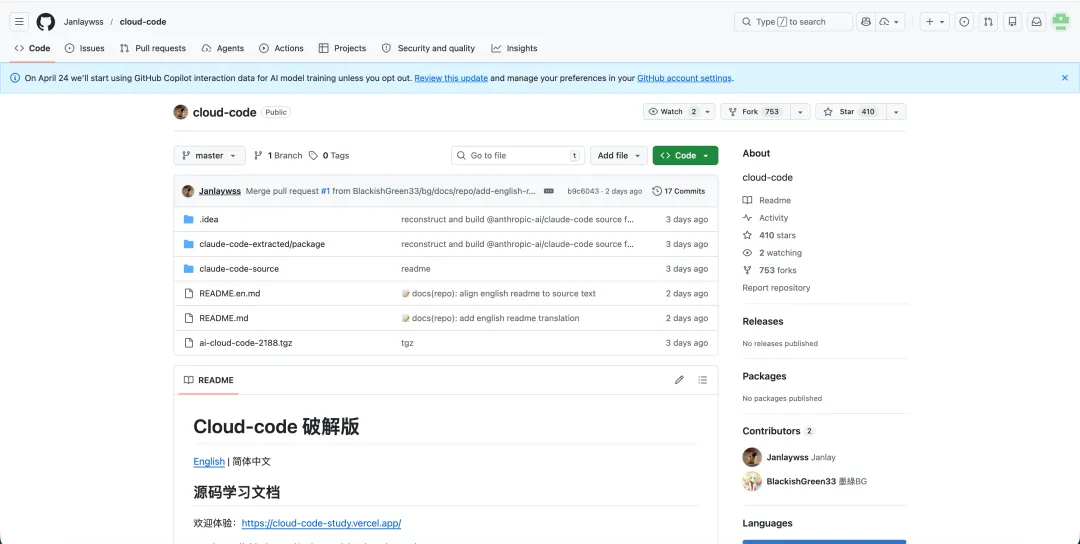Click Report repository link
Screen dimensions: 1080x544
coord(776,288)
